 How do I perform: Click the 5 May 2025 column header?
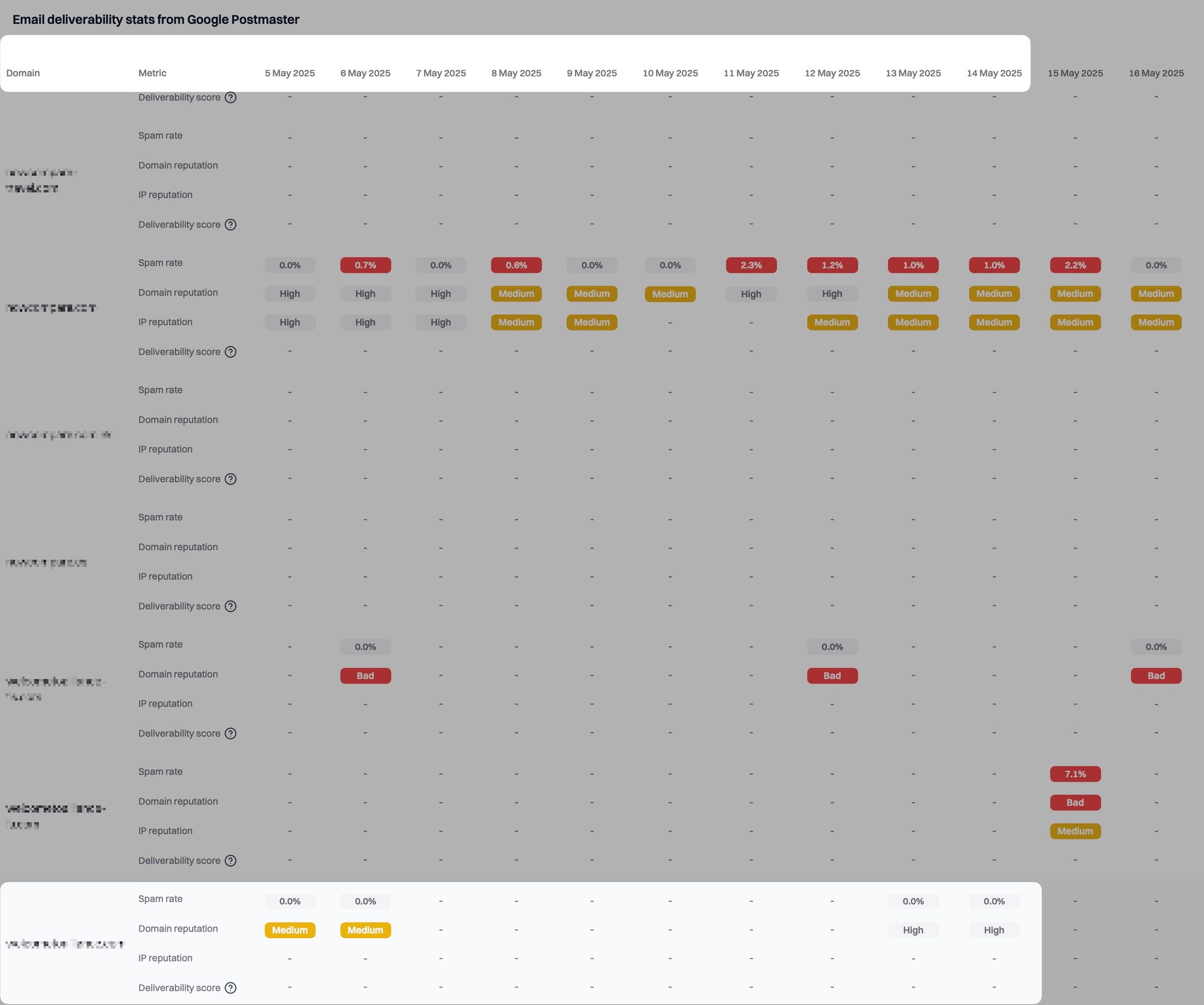(x=290, y=73)
